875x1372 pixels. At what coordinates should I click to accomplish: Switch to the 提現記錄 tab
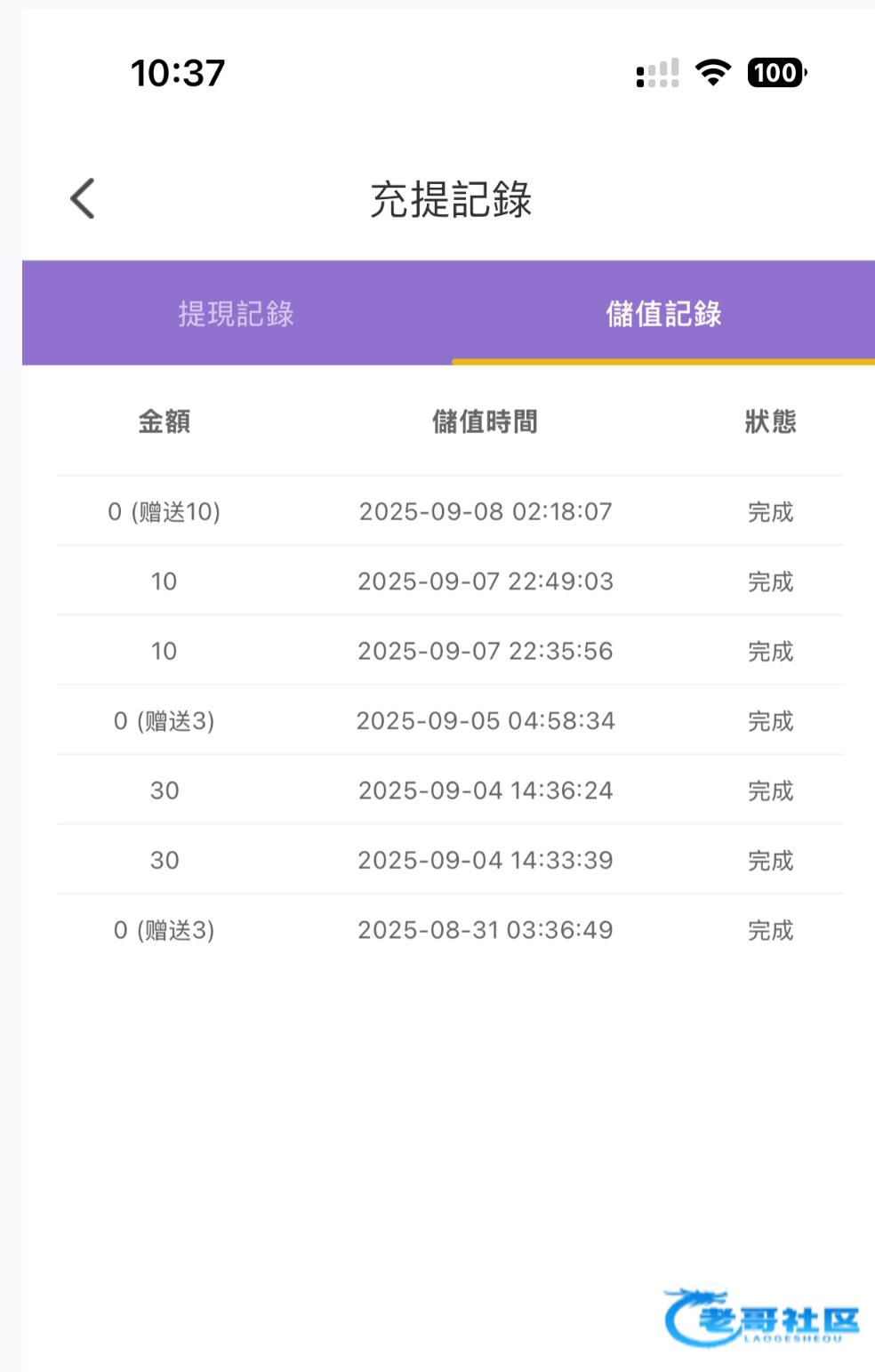(236, 314)
